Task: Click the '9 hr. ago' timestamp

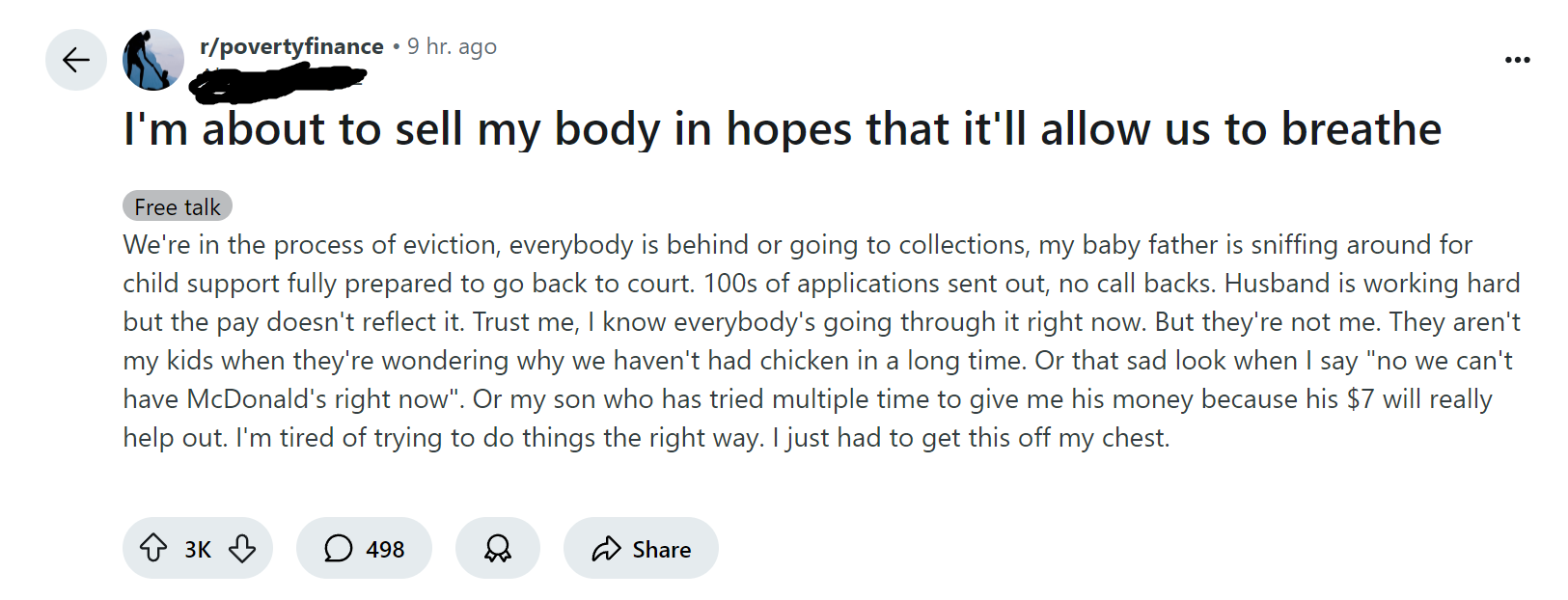Action: [x=452, y=46]
